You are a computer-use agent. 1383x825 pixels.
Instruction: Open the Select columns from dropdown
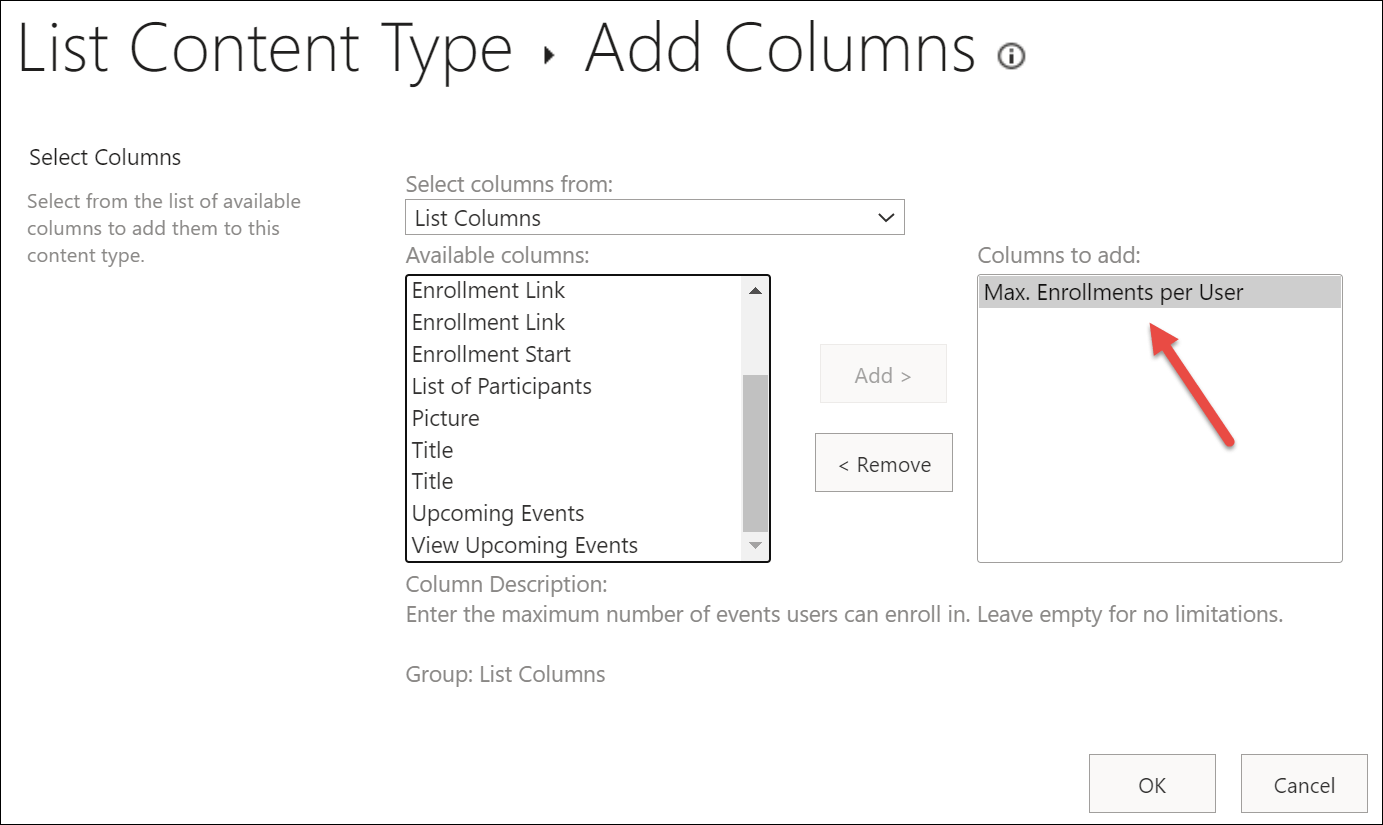tap(654, 218)
